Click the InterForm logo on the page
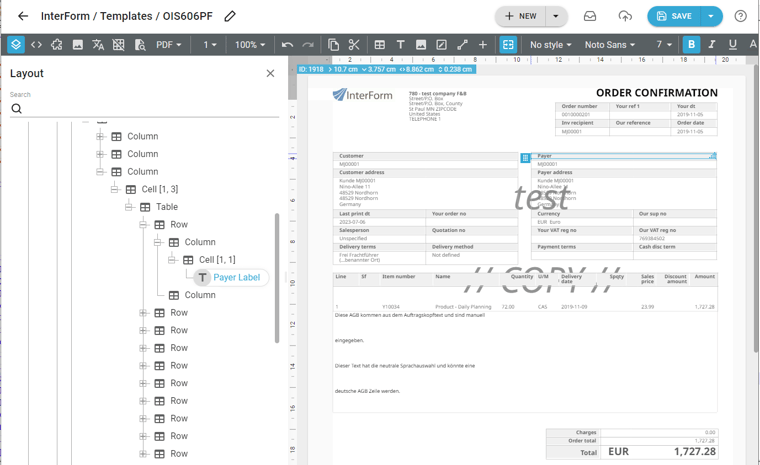This screenshot has width=760, height=465. [363, 95]
